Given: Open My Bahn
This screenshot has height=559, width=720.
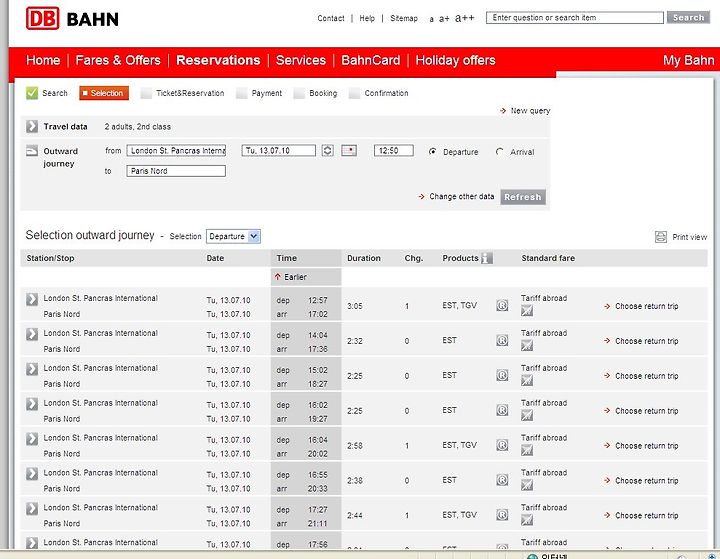Looking at the screenshot, I should tap(689, 60).
